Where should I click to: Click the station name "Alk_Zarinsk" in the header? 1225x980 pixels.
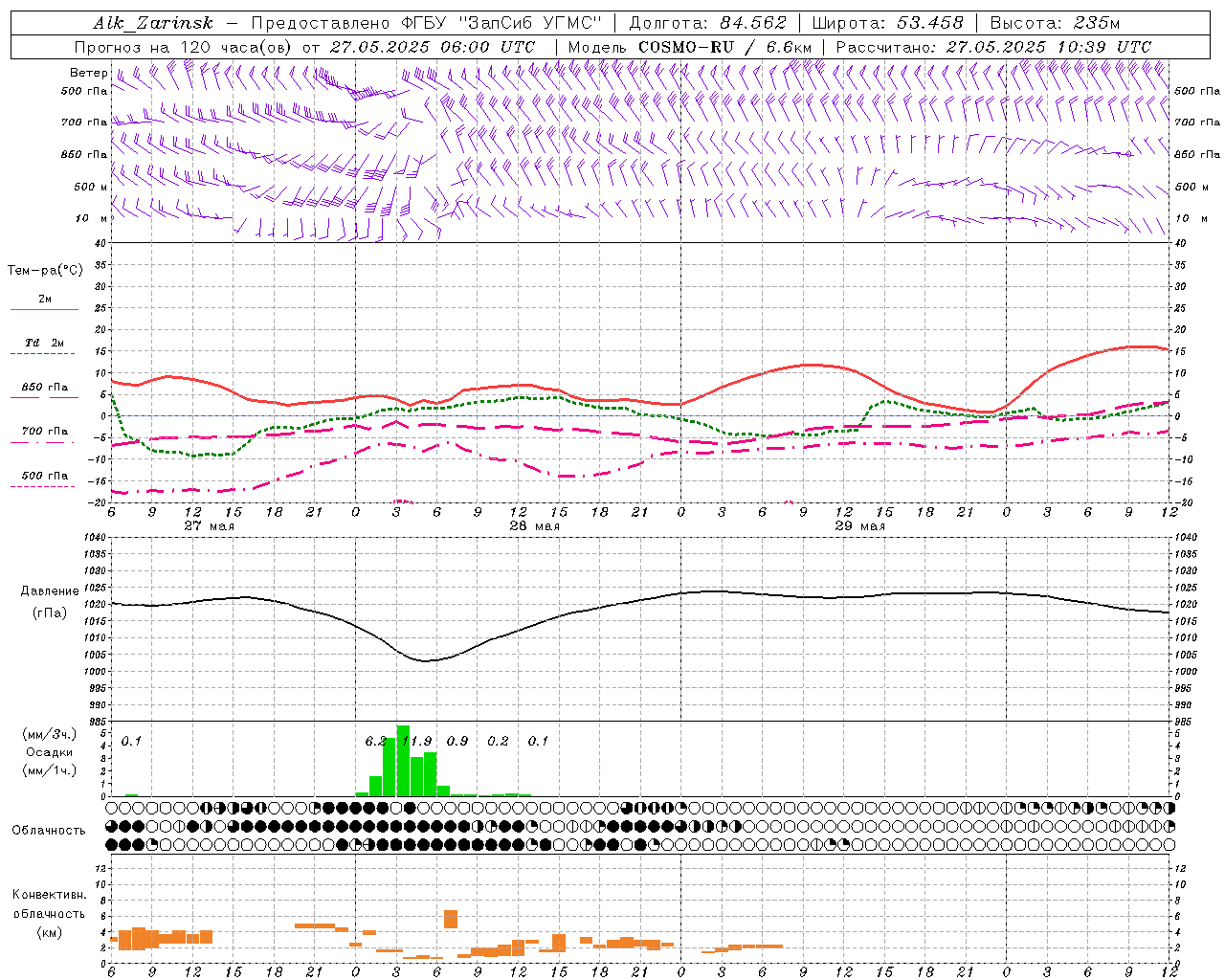153,23
